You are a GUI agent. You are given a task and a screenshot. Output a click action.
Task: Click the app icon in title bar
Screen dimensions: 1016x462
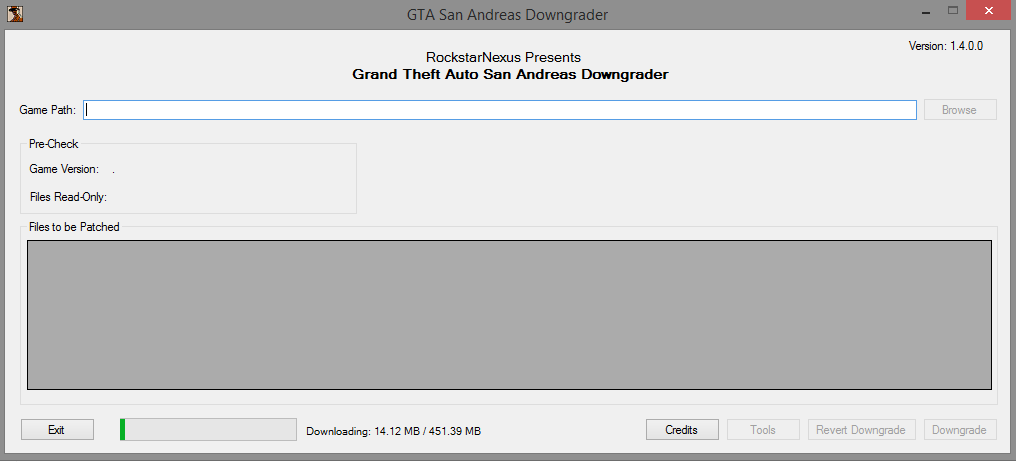(16, 13)
